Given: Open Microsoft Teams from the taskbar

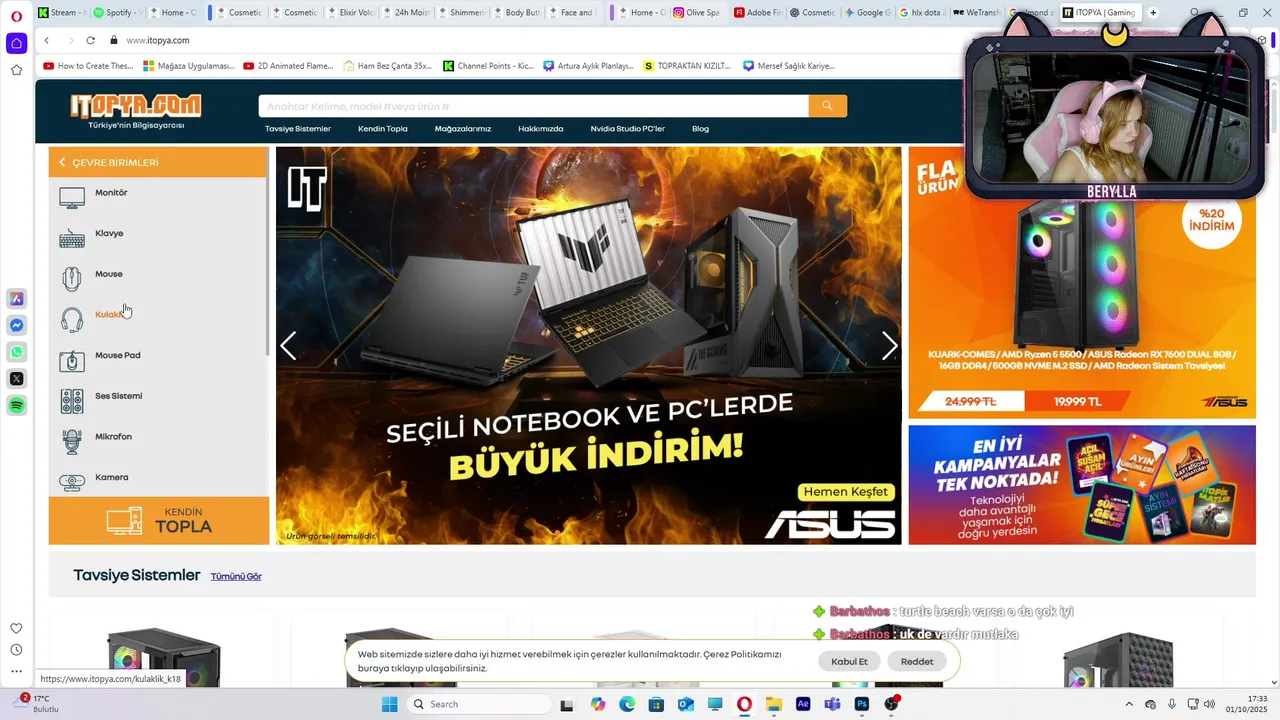Looking at the screenshot, I should [x=832, y=704].
